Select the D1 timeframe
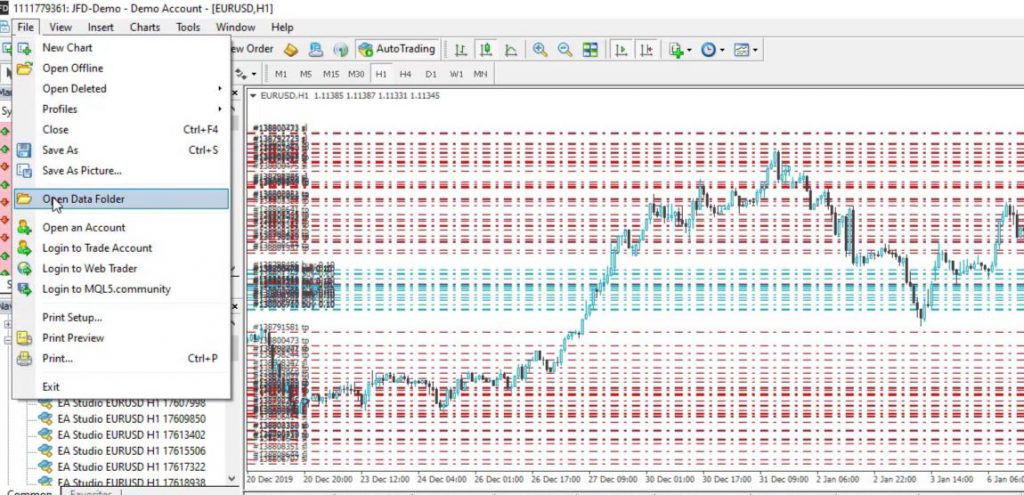This screenshot has width=1024, height=495. click(430, 74)
